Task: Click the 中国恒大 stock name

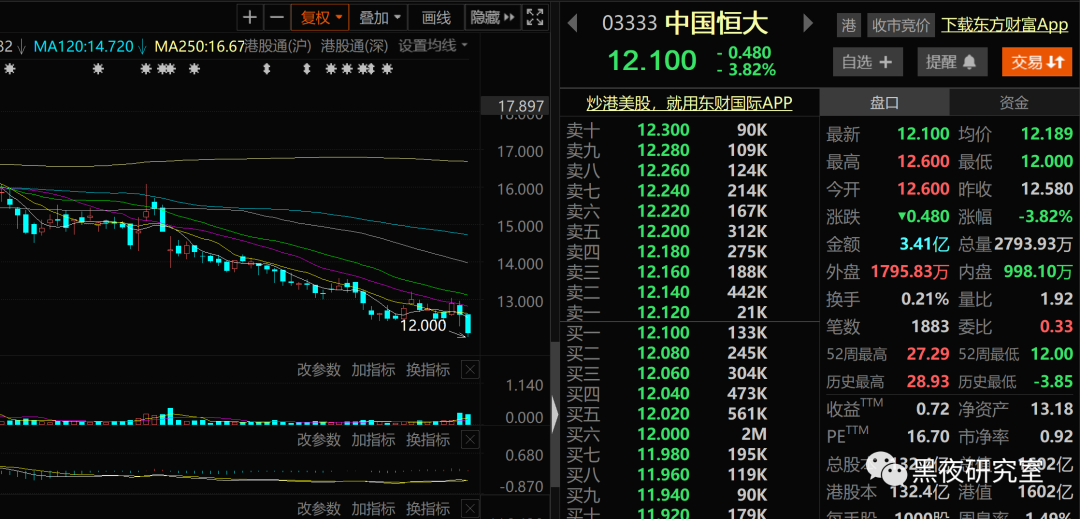Action: click(x=716, y=24)
